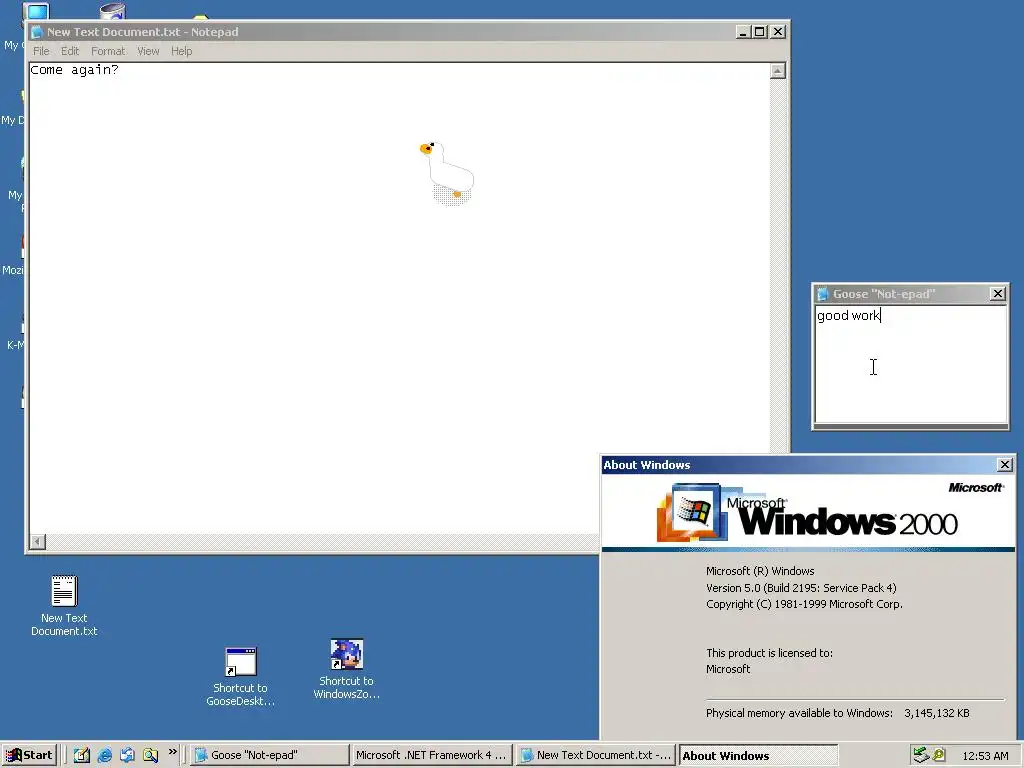1024x768 pixels.
Task: Click the yellow tray icon beside the clock
Action: pyautogui.click(x=939, y=755)
